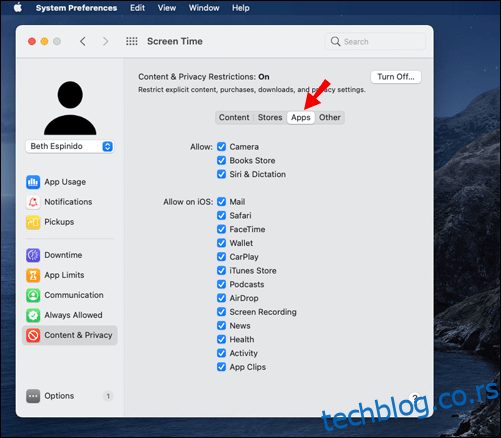Show all preferences via grid icon

pos(132,41)
